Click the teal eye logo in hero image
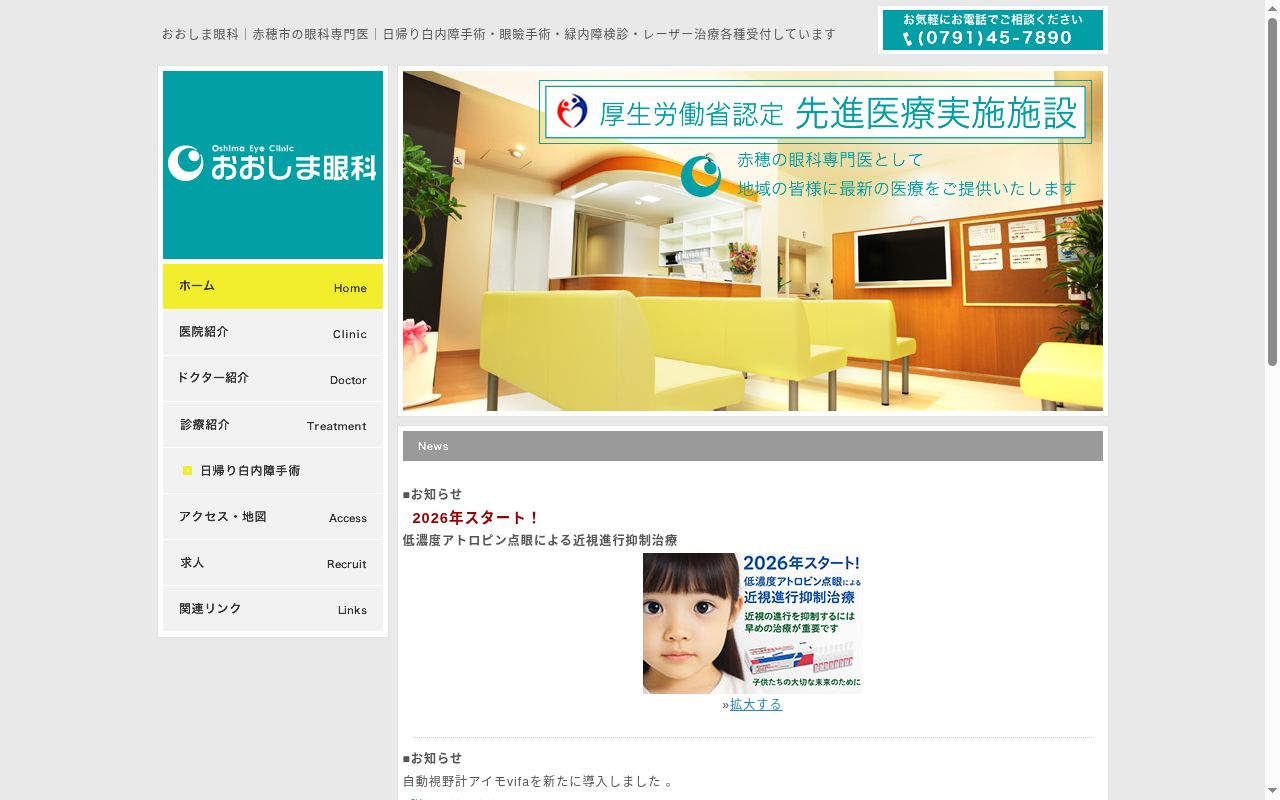 (701, 175)
